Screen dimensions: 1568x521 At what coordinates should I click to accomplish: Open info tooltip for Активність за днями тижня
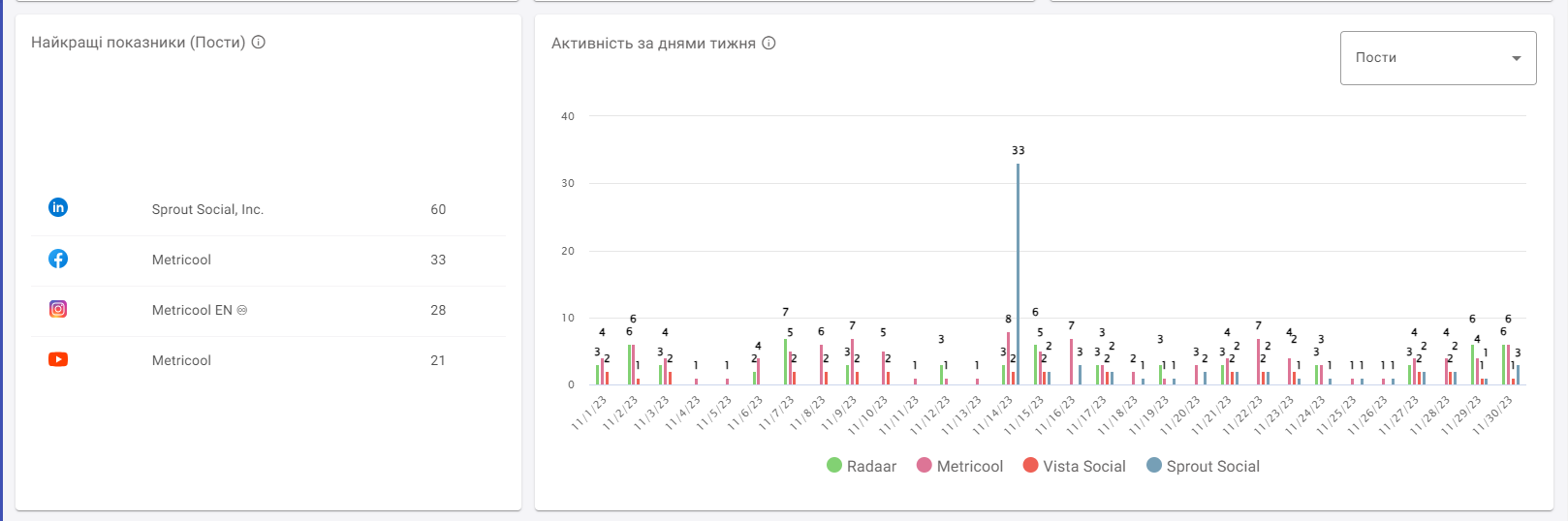[768, 43]
